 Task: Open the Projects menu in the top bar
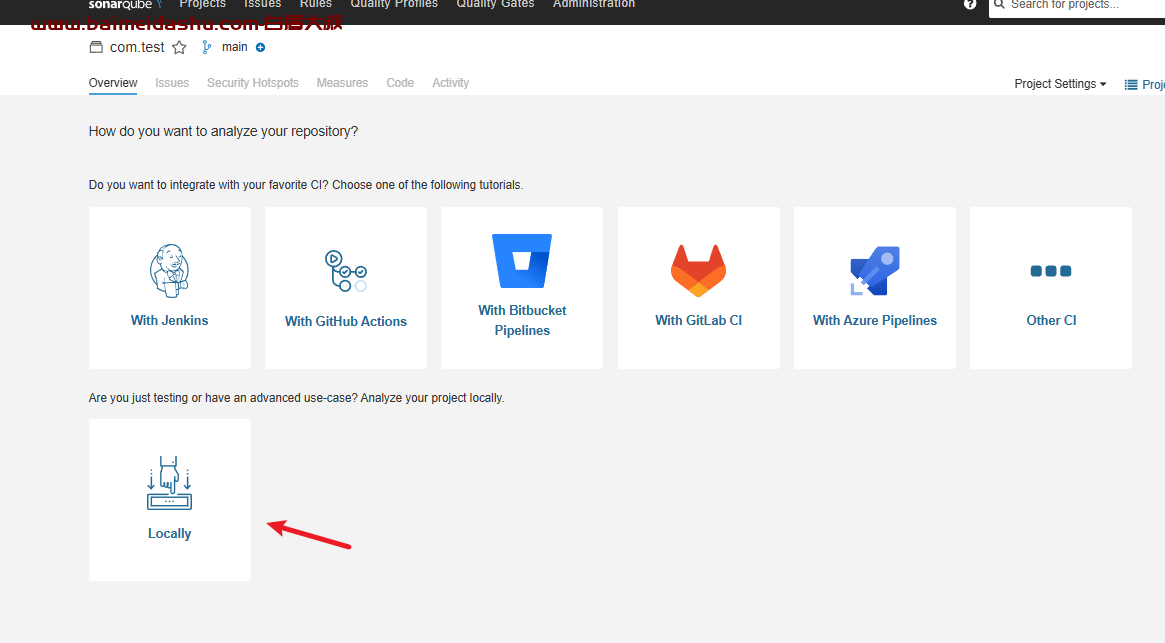pyautogui.click(x=202, y=4)
